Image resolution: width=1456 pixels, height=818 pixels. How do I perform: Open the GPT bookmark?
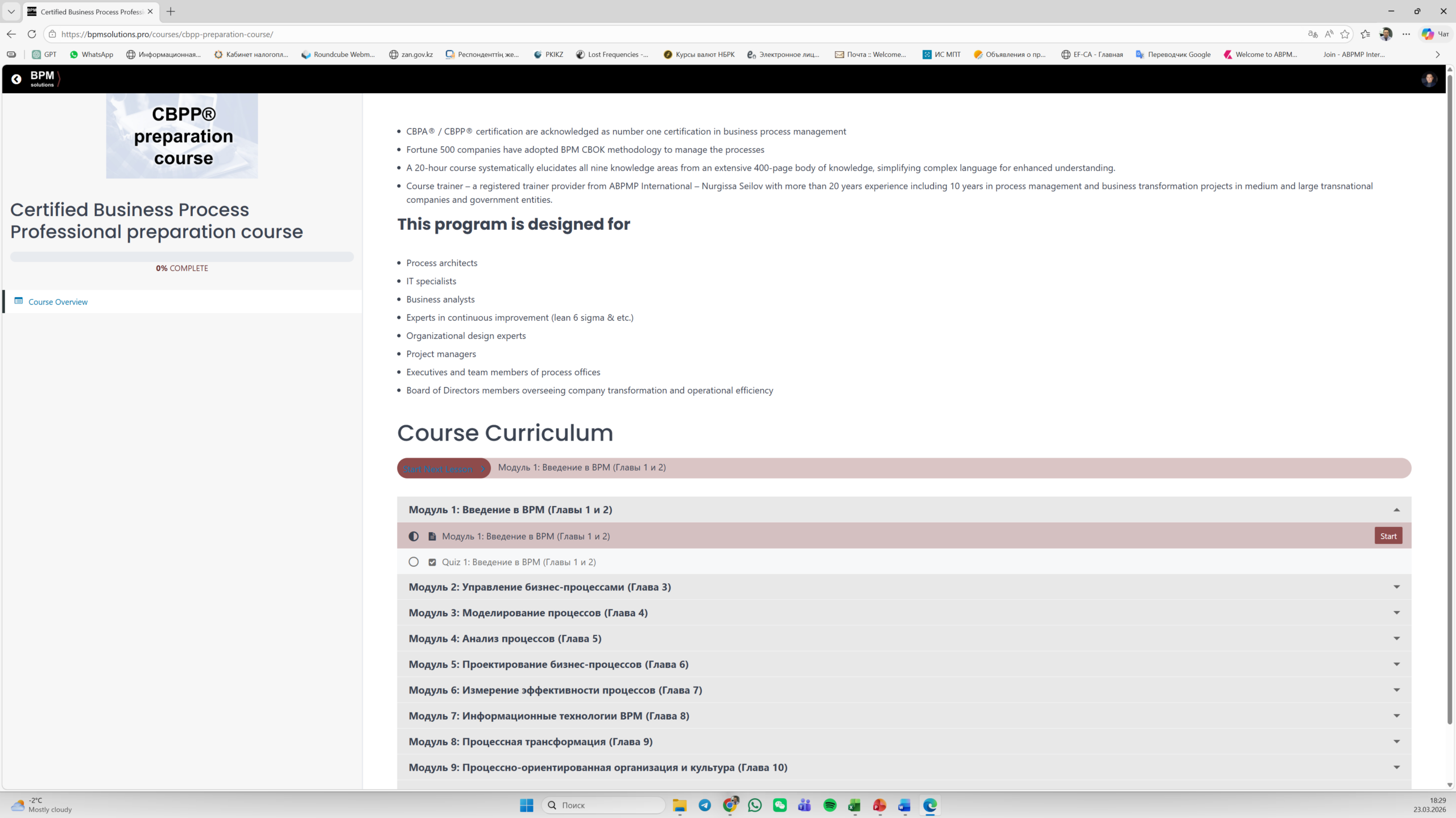pyautogui.click(x=44, y=54)
